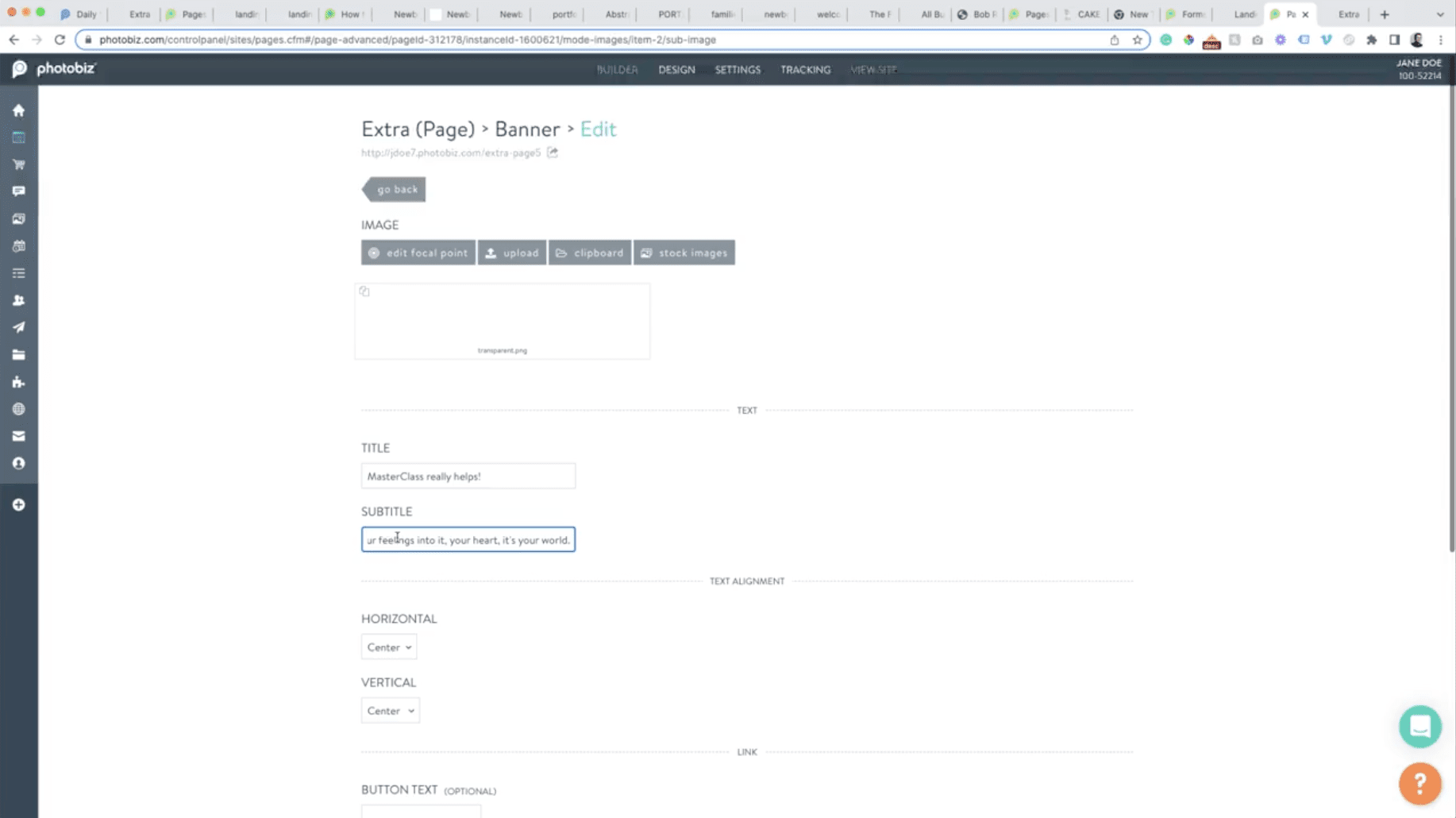Click into the Title text field
This screenshot has width=1456, height=818.
tap(468, 477)
